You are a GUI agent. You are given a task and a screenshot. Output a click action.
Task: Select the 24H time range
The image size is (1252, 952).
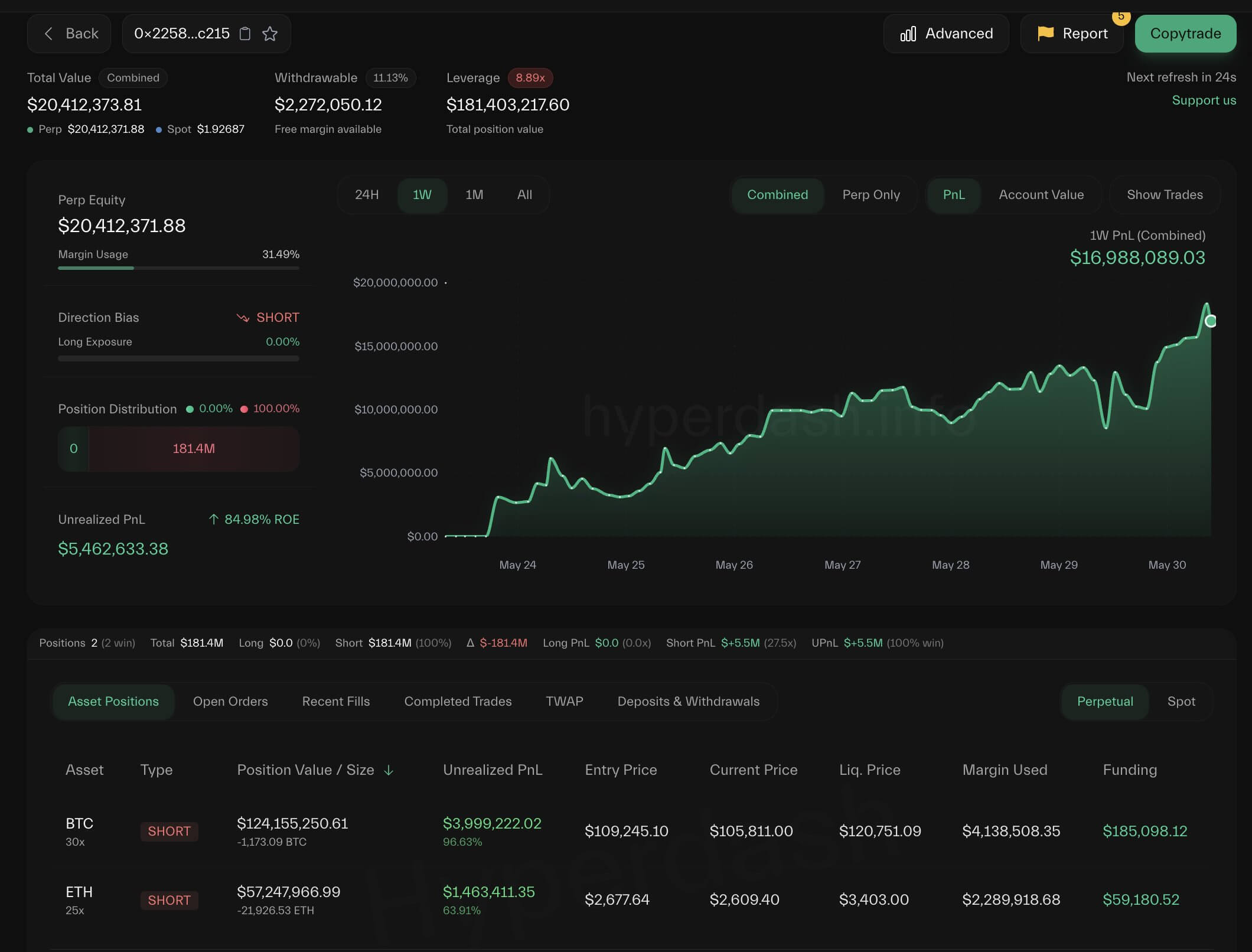click(x=367, y=195)
